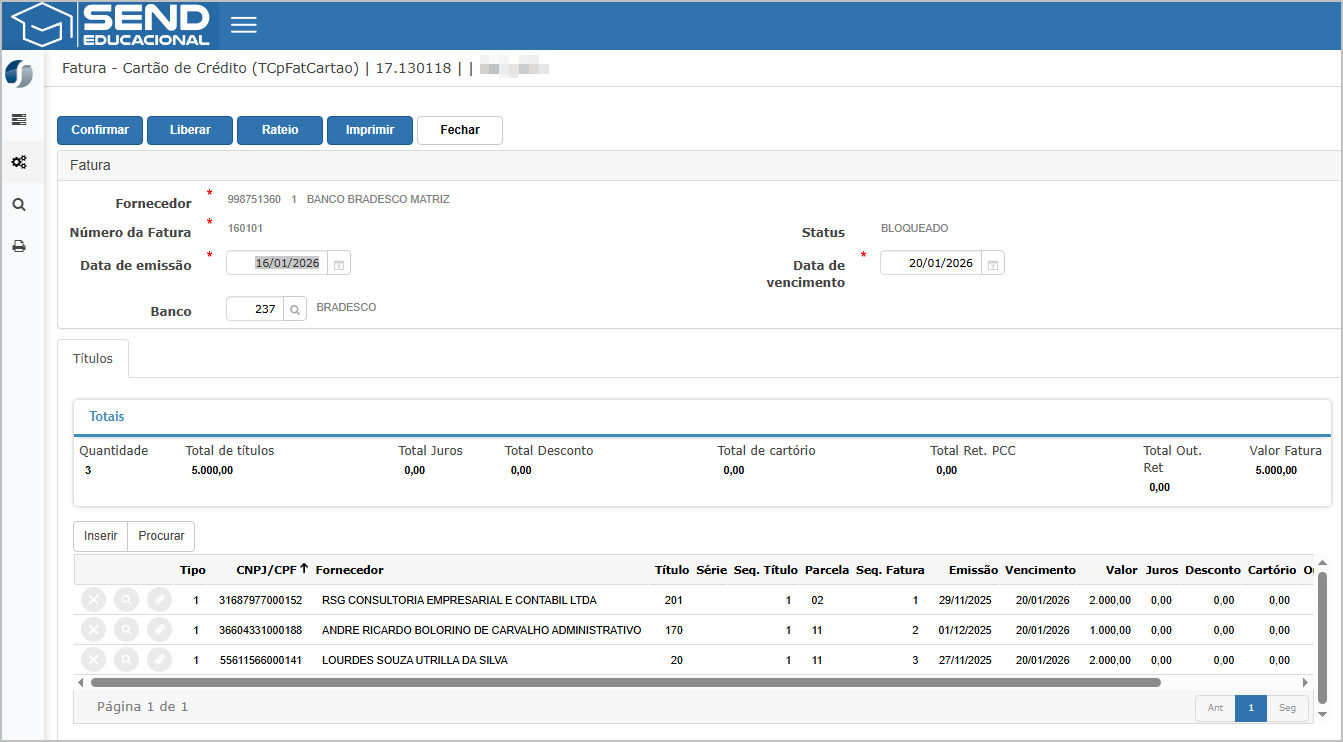Open calendar for Data de vencimento

point(993,264)
